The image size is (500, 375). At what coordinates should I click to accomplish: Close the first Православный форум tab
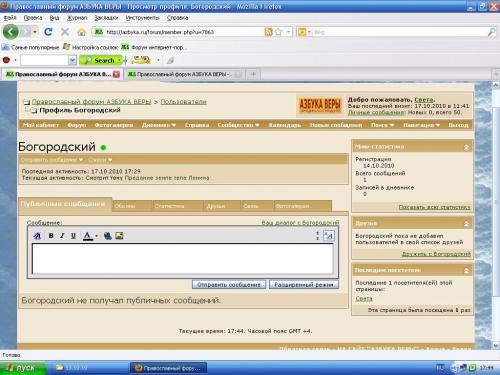pos(116,74)
